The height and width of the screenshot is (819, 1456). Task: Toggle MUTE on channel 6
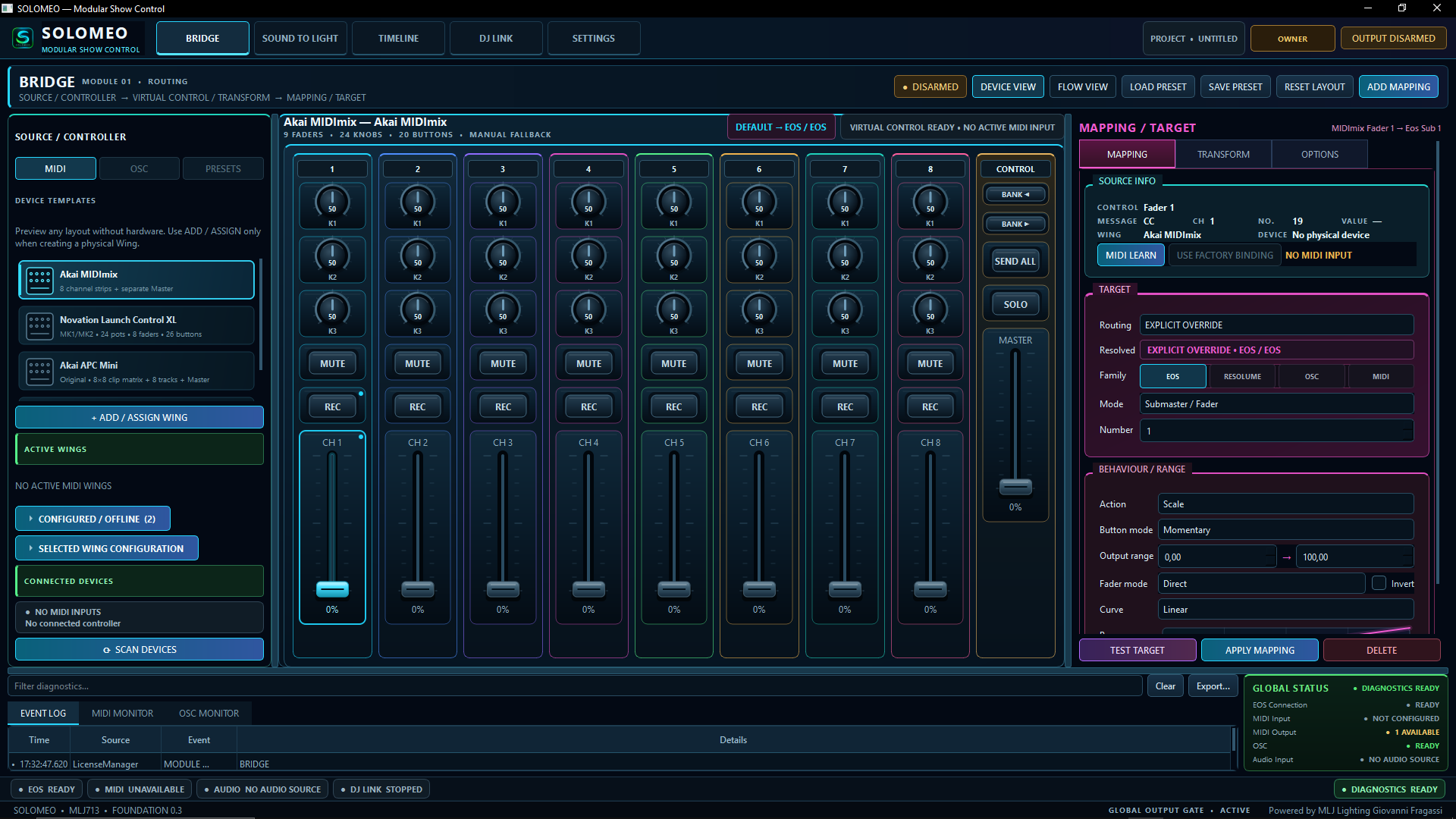(759, 364)
